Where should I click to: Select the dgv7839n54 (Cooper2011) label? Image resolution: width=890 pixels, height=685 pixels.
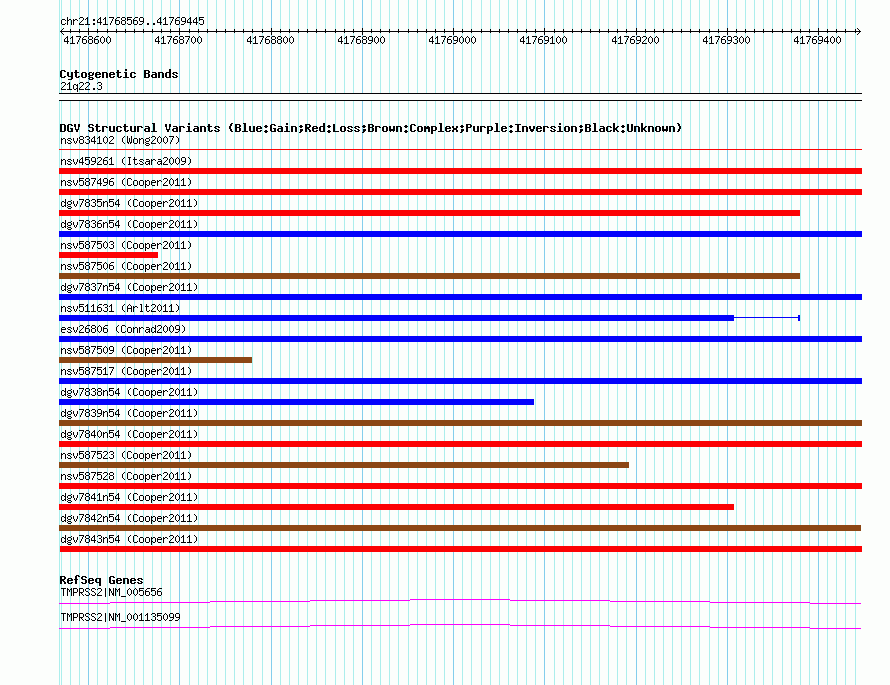[x=129, y=413]
